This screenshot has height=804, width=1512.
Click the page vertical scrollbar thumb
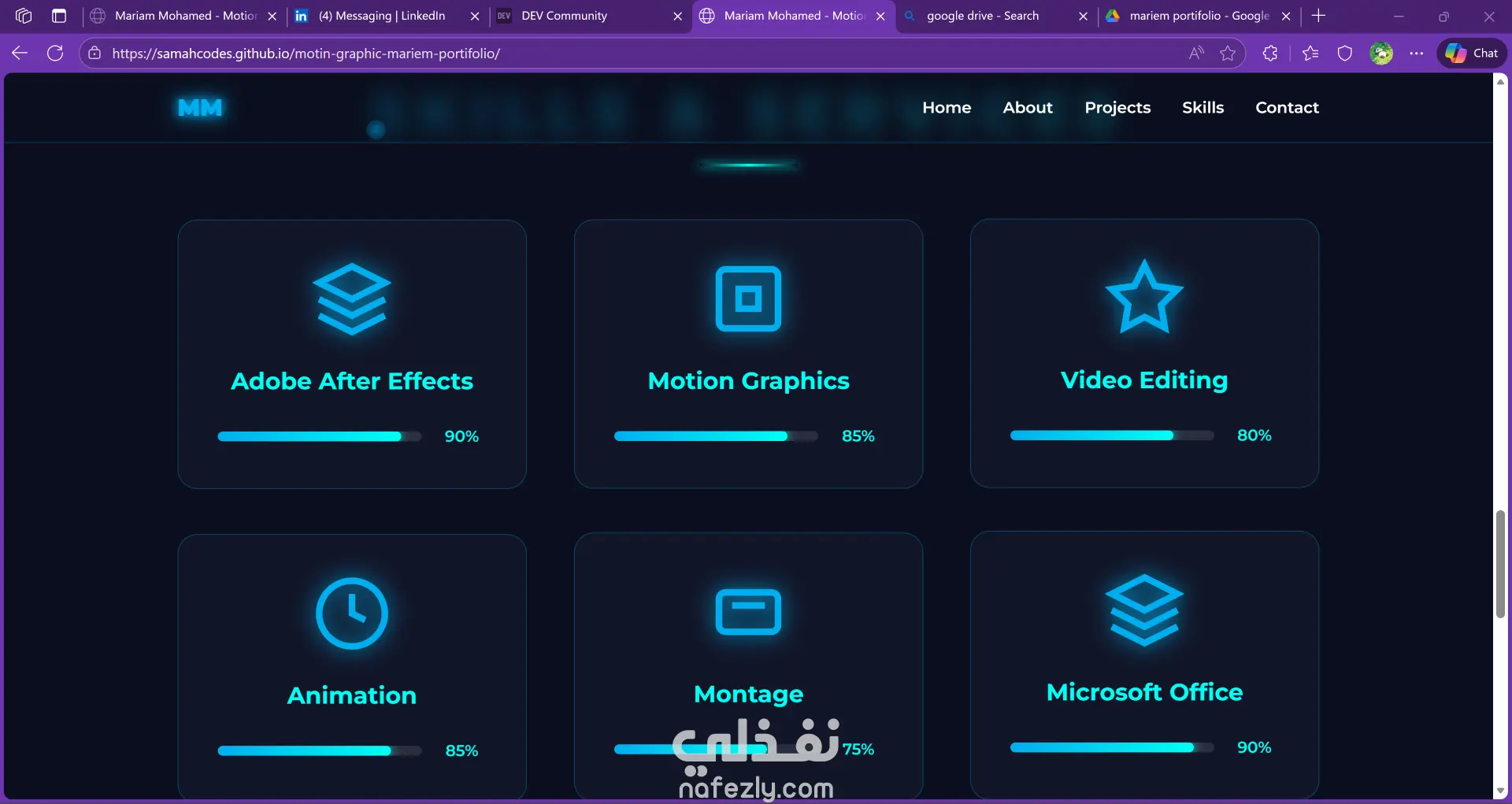(1500, 564)
